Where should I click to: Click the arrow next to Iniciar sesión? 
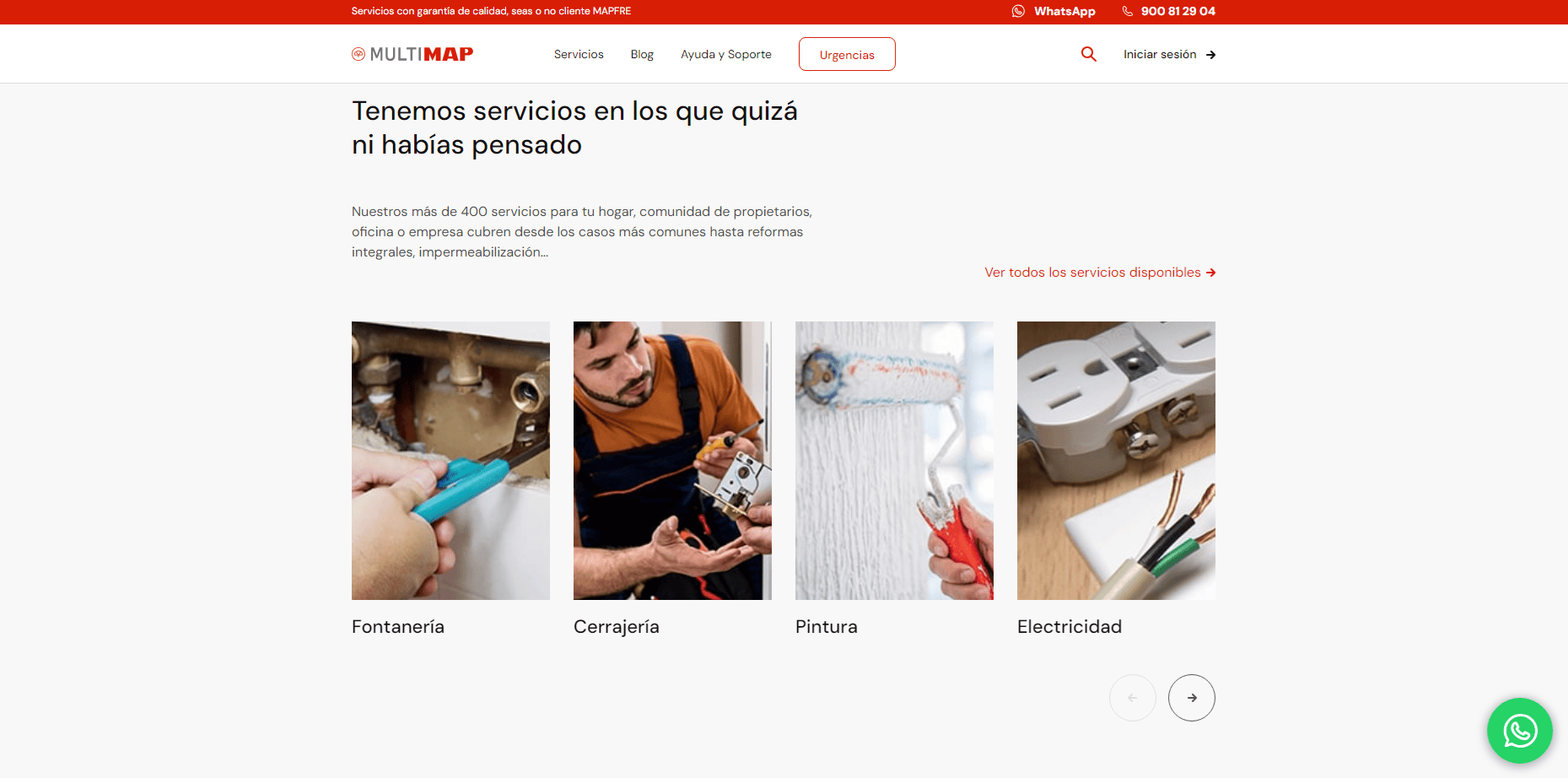click(1210, 55)
